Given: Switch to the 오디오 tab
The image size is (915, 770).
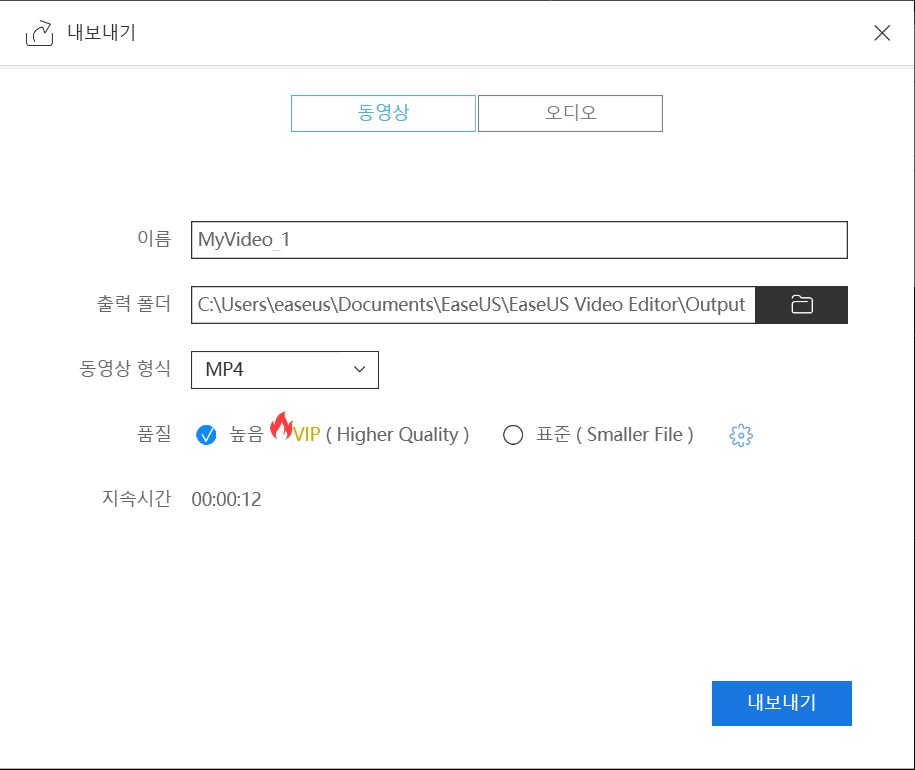Looking at the screenshot, I should [570, 113].
